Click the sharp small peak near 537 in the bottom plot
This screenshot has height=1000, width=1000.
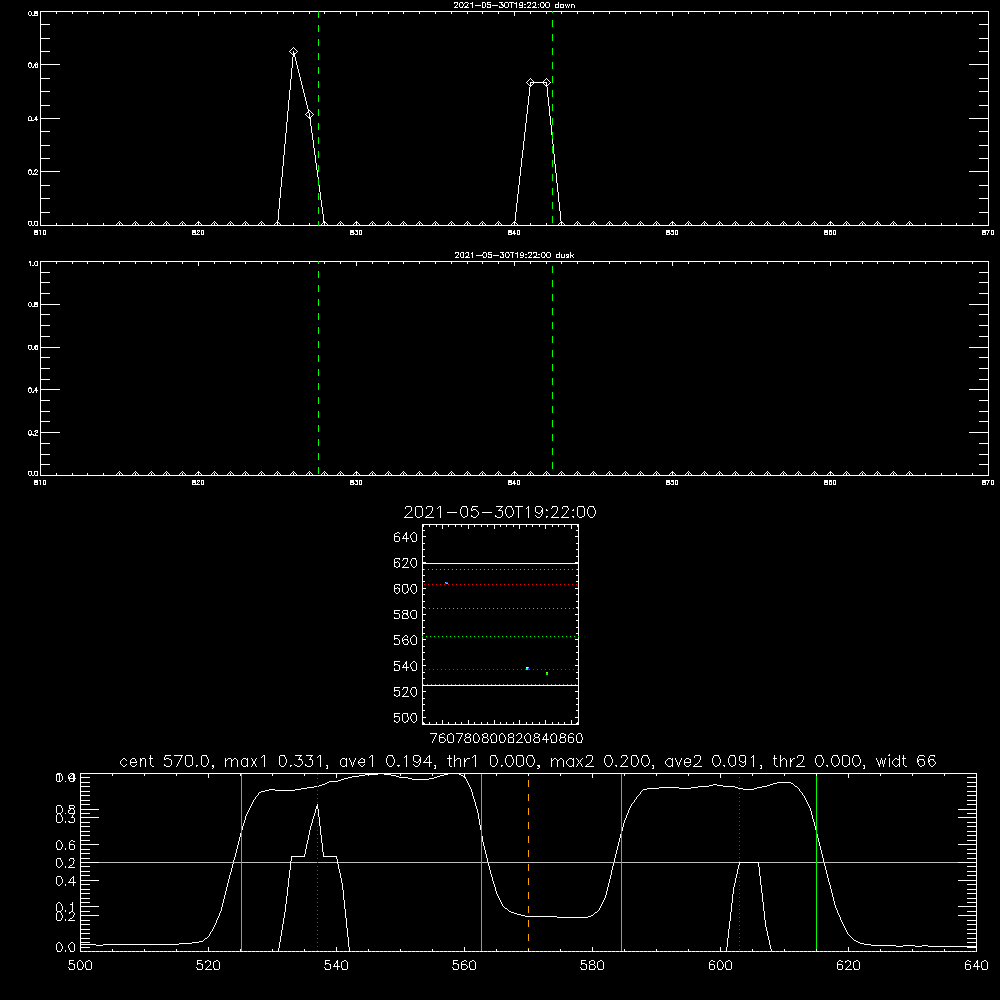click(x=317, y=806)
